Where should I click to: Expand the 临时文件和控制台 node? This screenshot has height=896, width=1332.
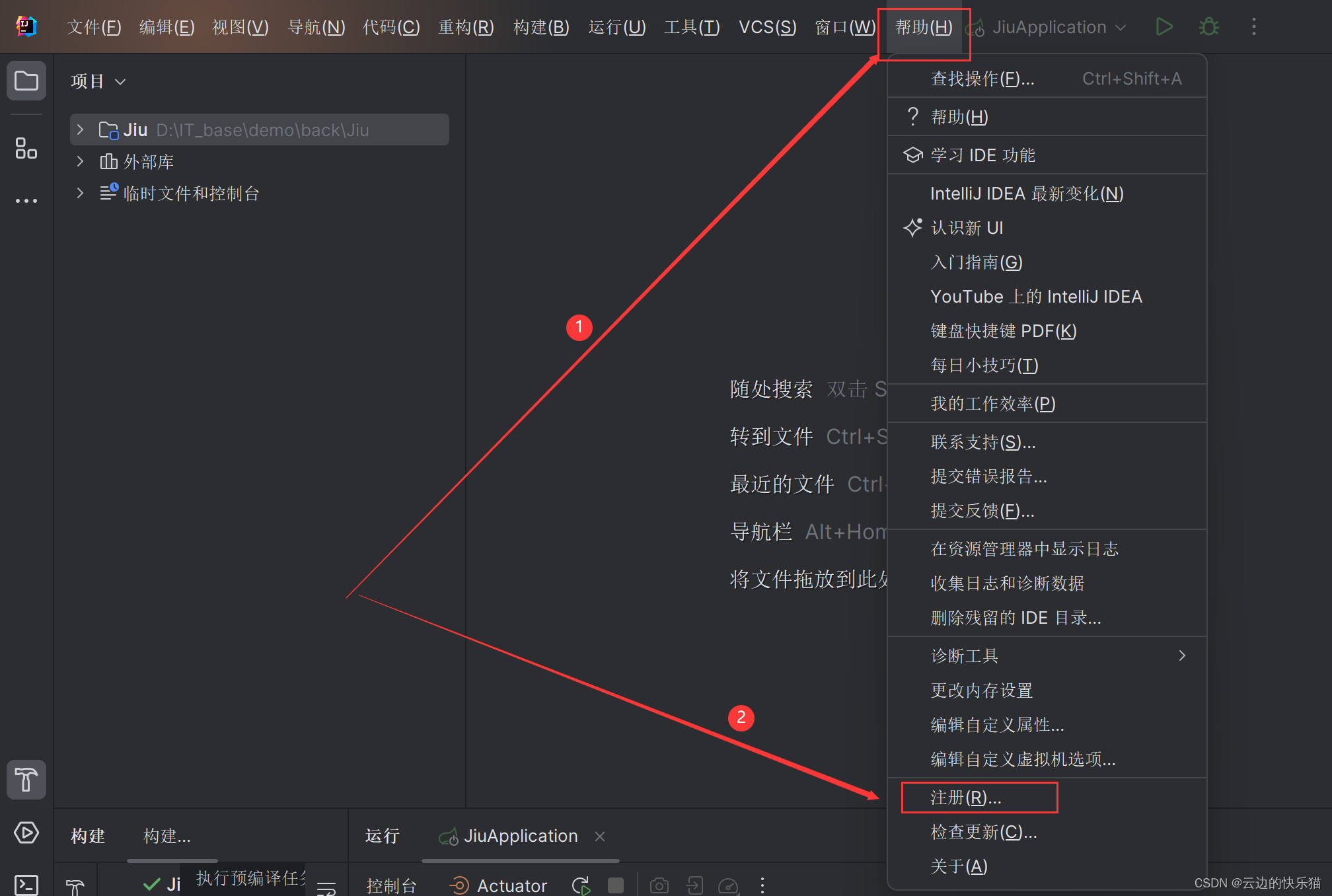click(81, 193)
